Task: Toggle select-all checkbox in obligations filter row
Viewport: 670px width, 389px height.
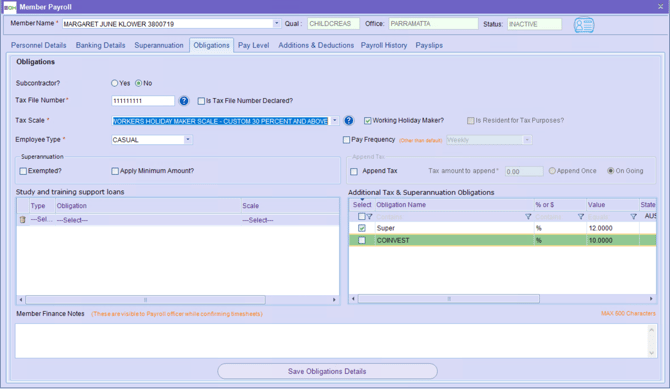Action: coord(361,217)
